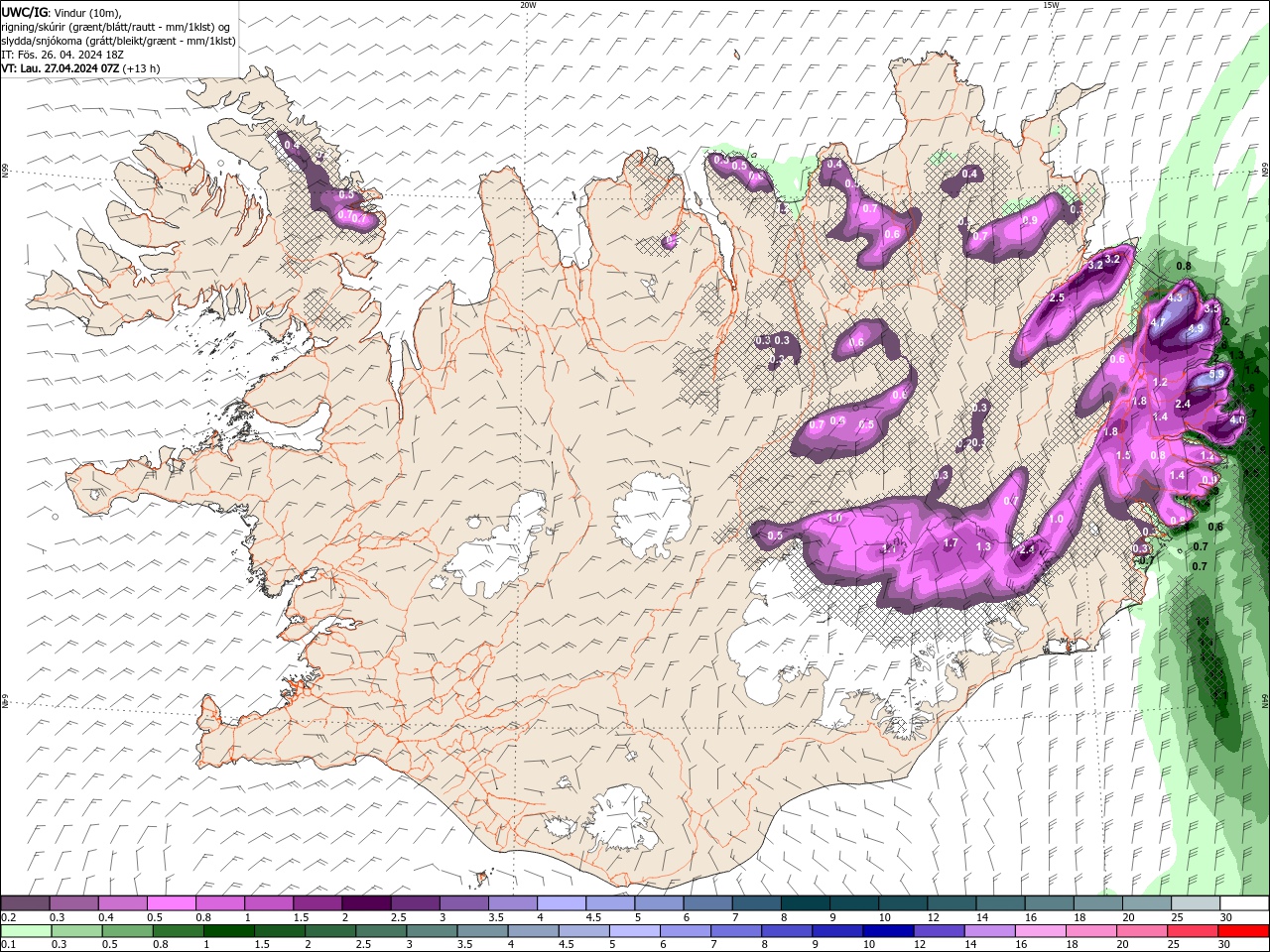Click the 'UWC/IG: Vindur (10m),' title line
Viewport: 1270px width, 952px height.
62,12
